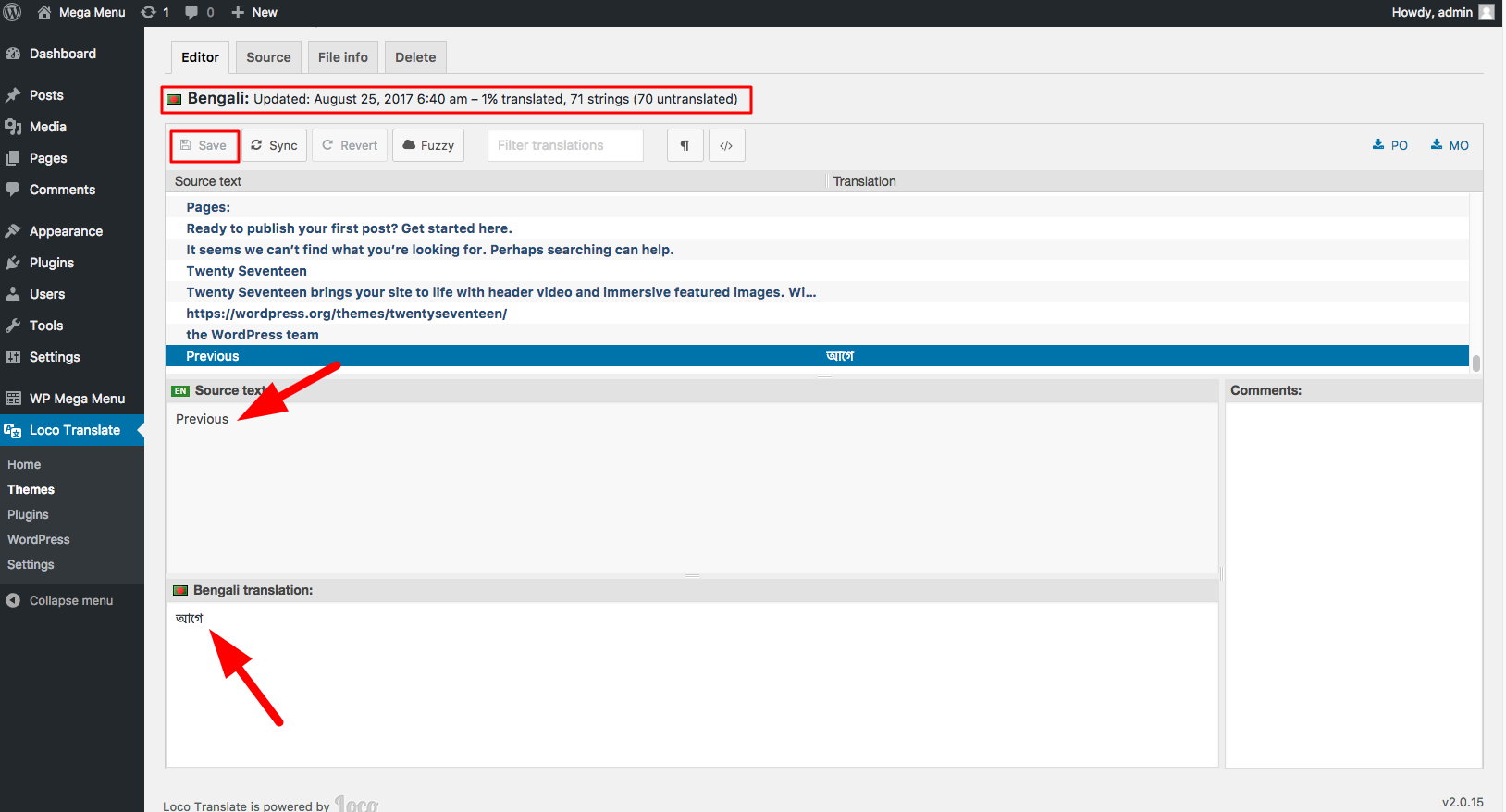Click the admin avatar thumbnail
This screenshot has width=1506, height=812.
click(x=1487, y=12)
